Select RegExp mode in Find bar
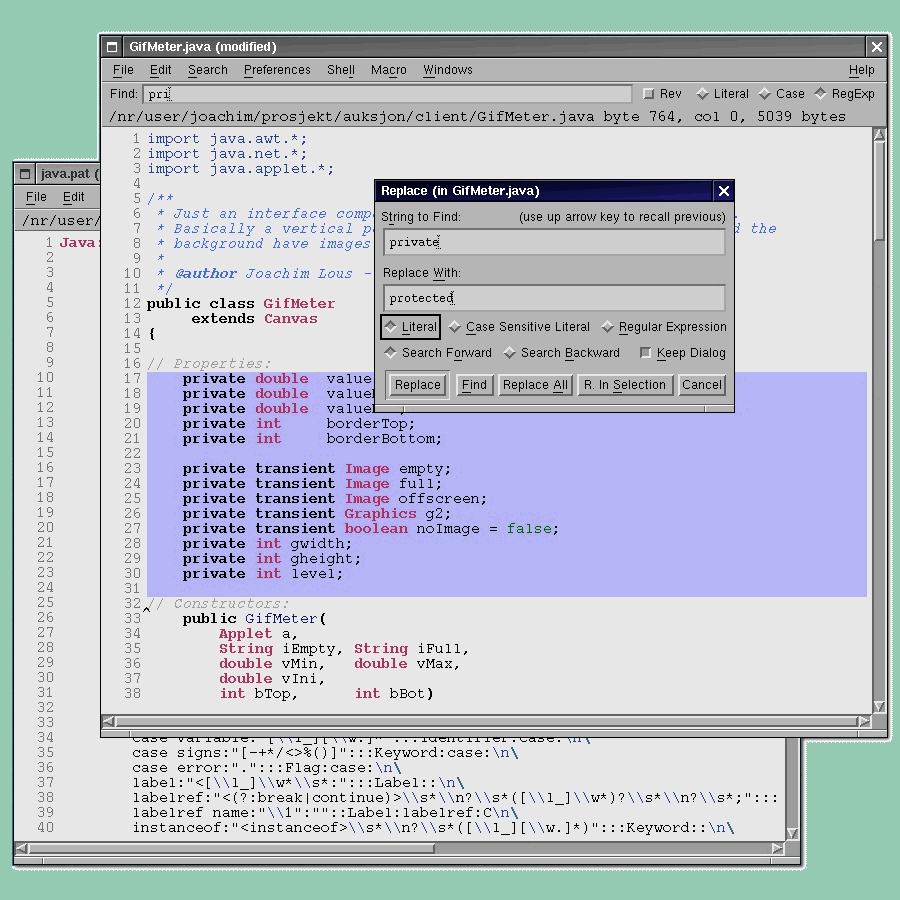Image resolution: width=900 pixels, height=900 pixels. [x=844, y=94]
